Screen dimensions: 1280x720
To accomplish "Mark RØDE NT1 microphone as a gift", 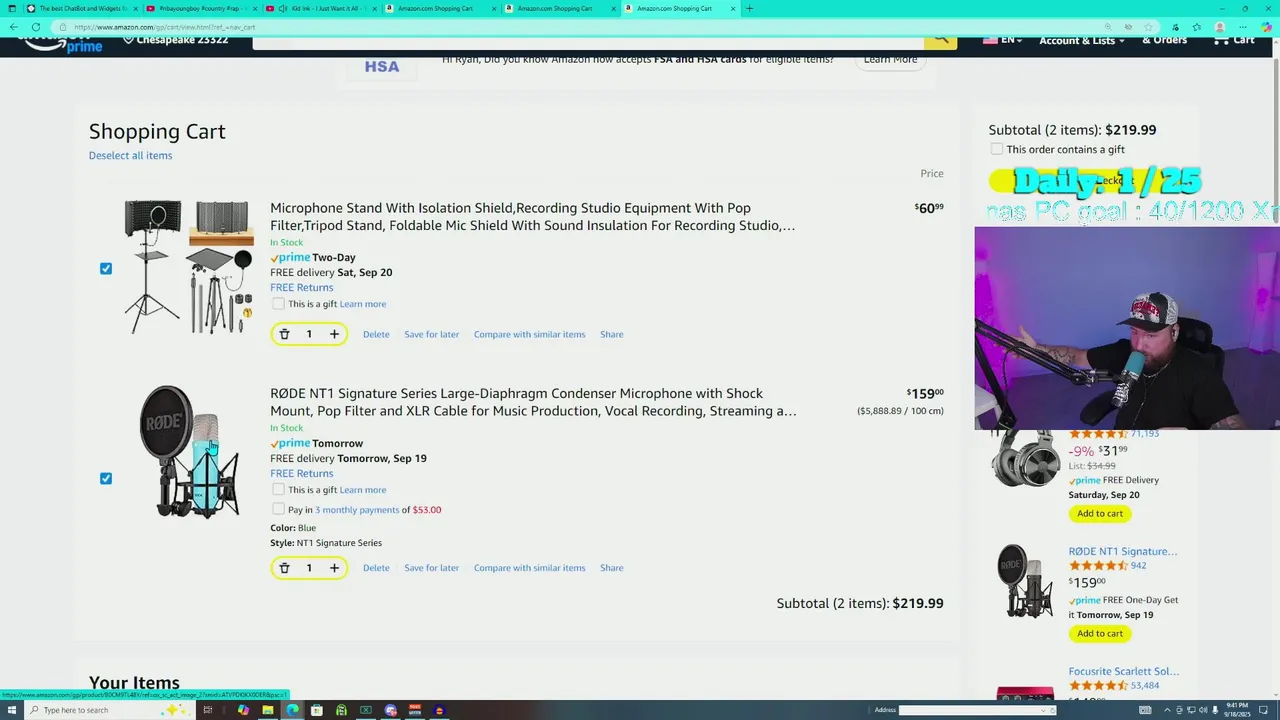I will click(278, 490).
